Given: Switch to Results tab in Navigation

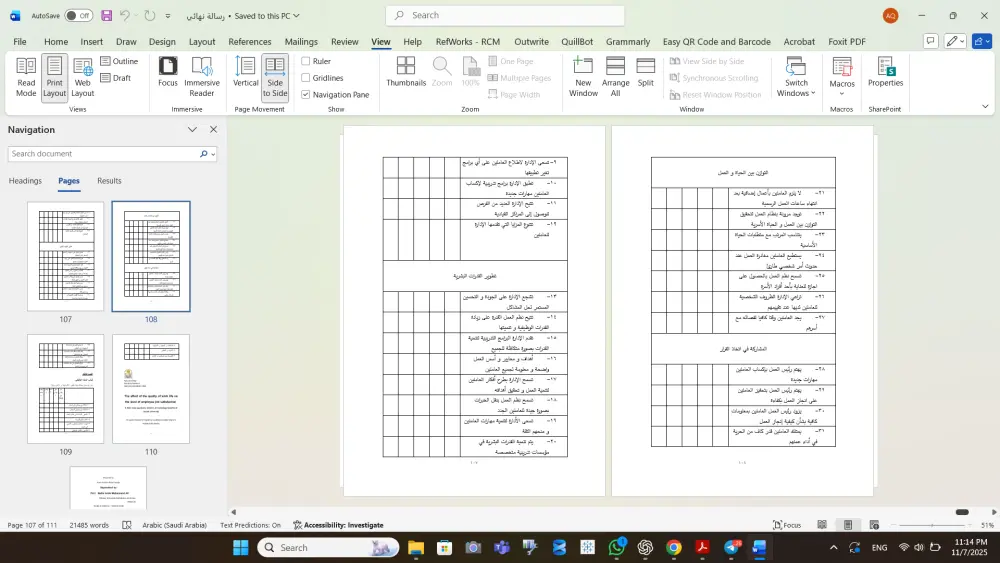Looking at the screenshot, I should 109,180.
